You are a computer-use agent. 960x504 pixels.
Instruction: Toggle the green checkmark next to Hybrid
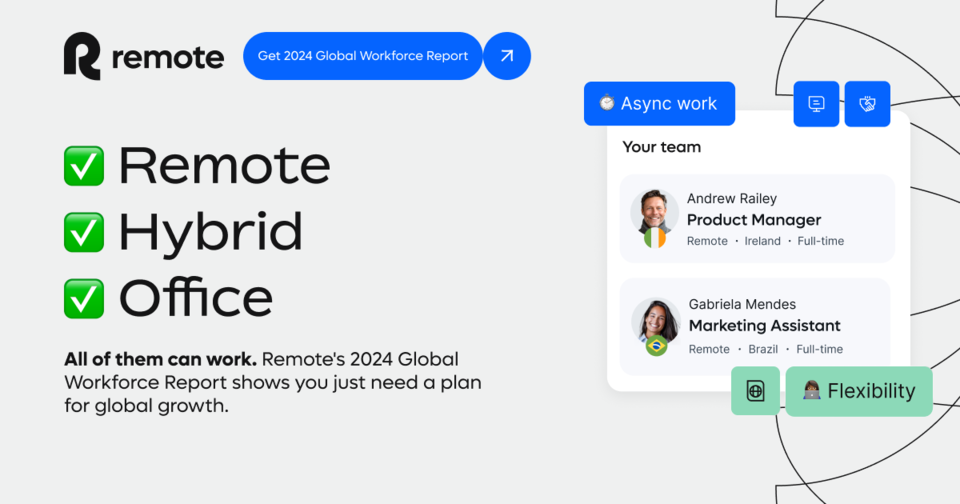pos(84,232)
